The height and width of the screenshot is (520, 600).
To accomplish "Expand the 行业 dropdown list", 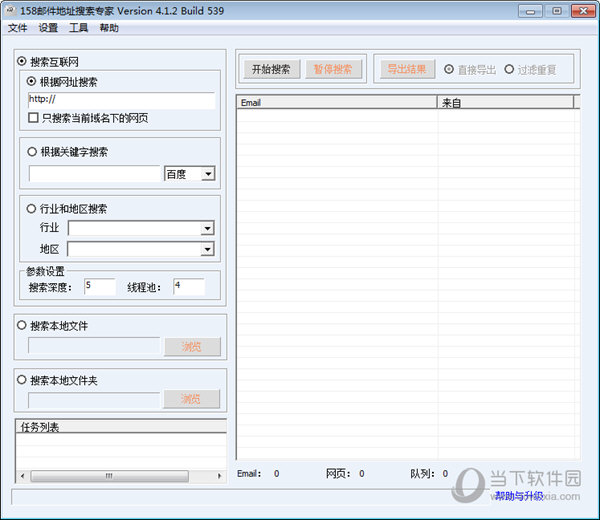I will [207, 228].
